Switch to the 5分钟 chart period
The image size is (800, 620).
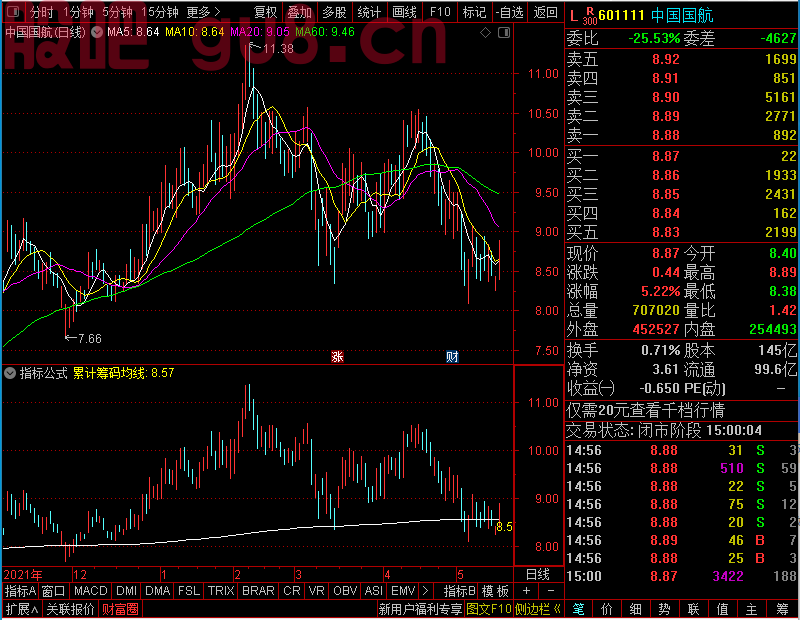(117, 12)
